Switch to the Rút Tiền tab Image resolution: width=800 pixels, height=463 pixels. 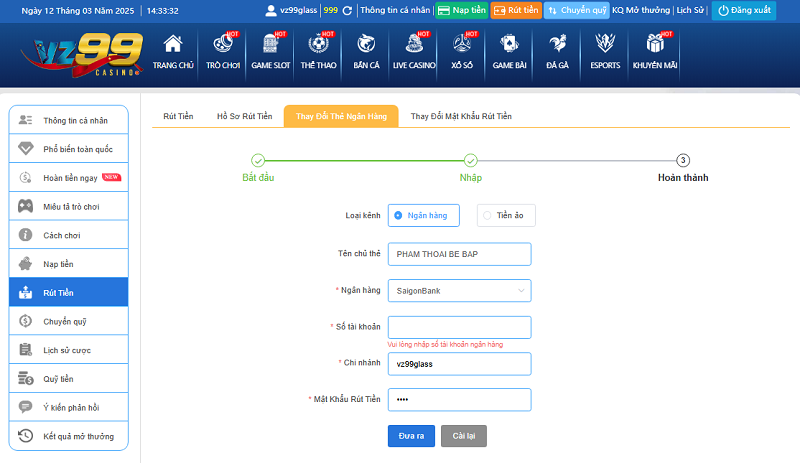(x=178, y=116)
